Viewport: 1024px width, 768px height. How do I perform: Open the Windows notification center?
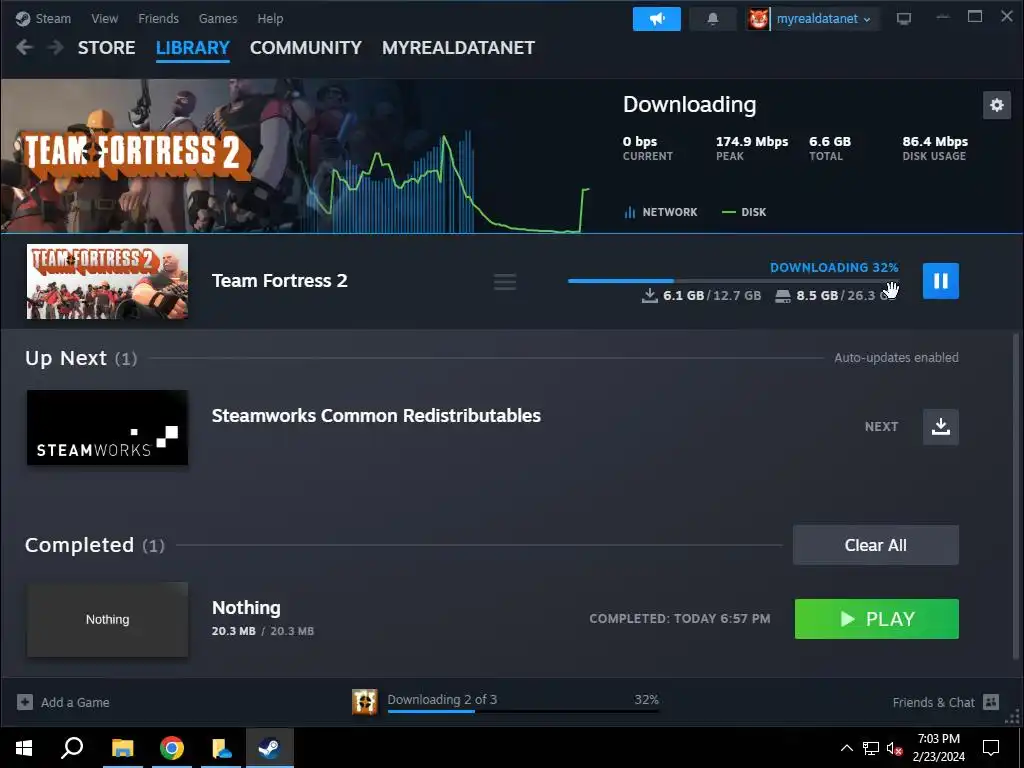pos(991,748)
